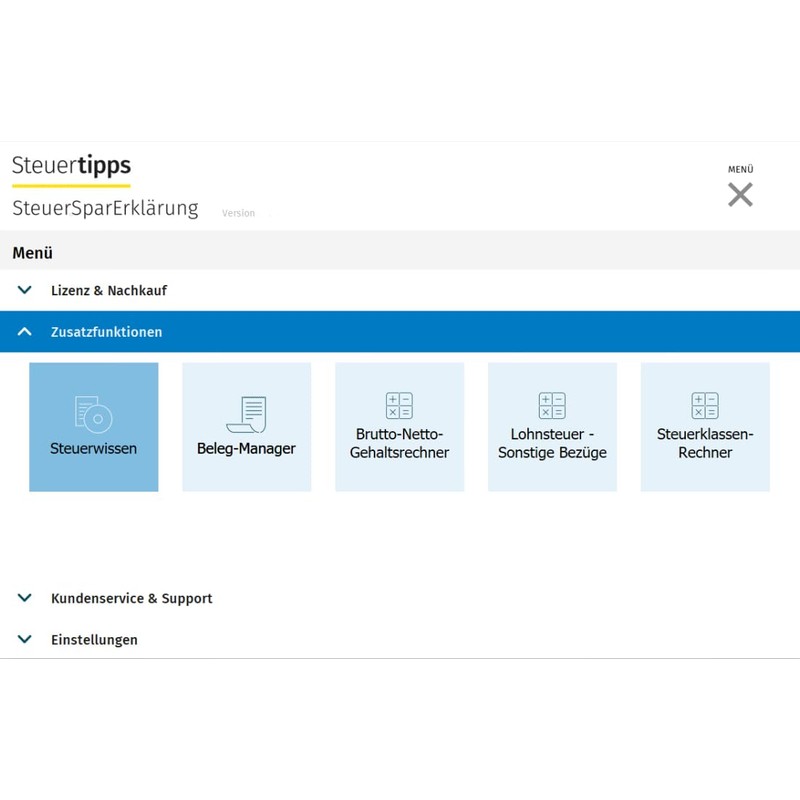Click the Beleg-Manager receipt document icon
The width and height of the screenshot is (800, 800).
(246, 413)
